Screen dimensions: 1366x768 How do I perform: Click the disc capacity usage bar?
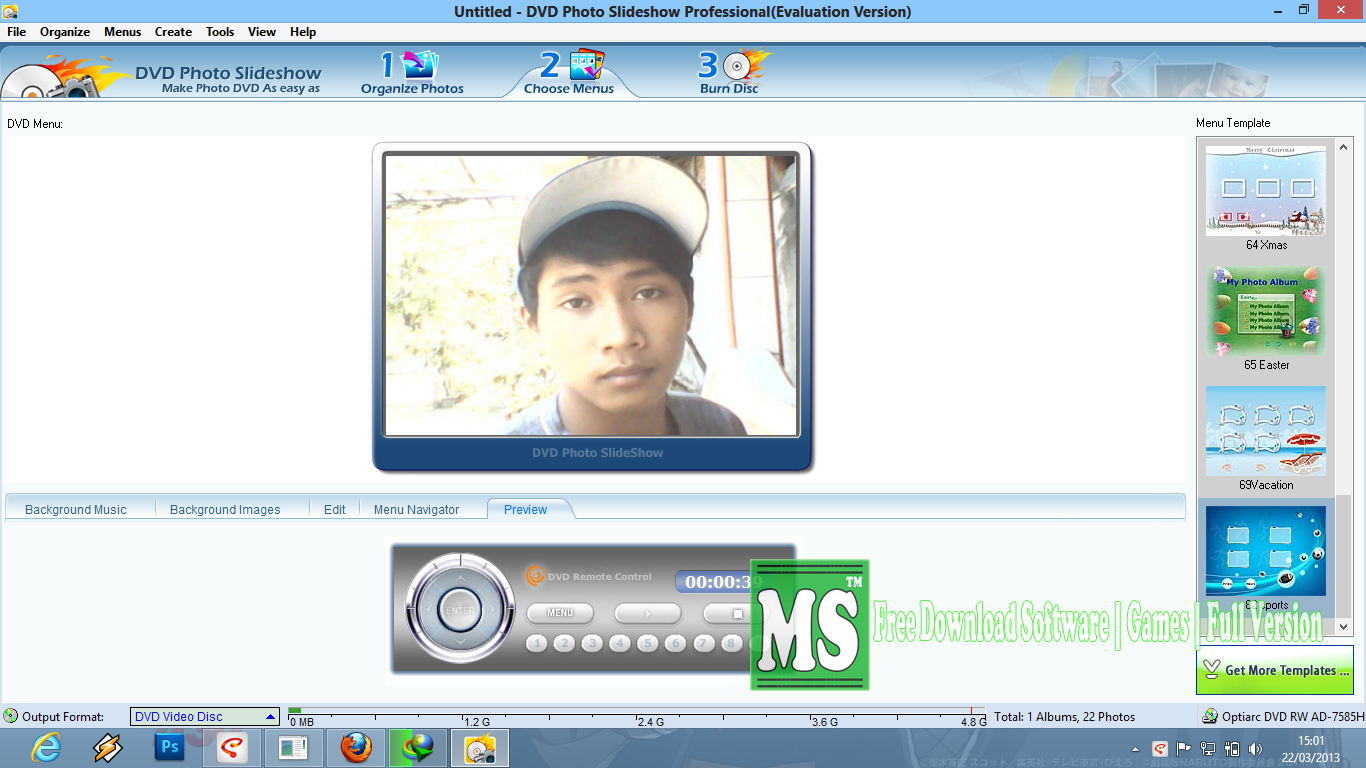click(636, 716)
